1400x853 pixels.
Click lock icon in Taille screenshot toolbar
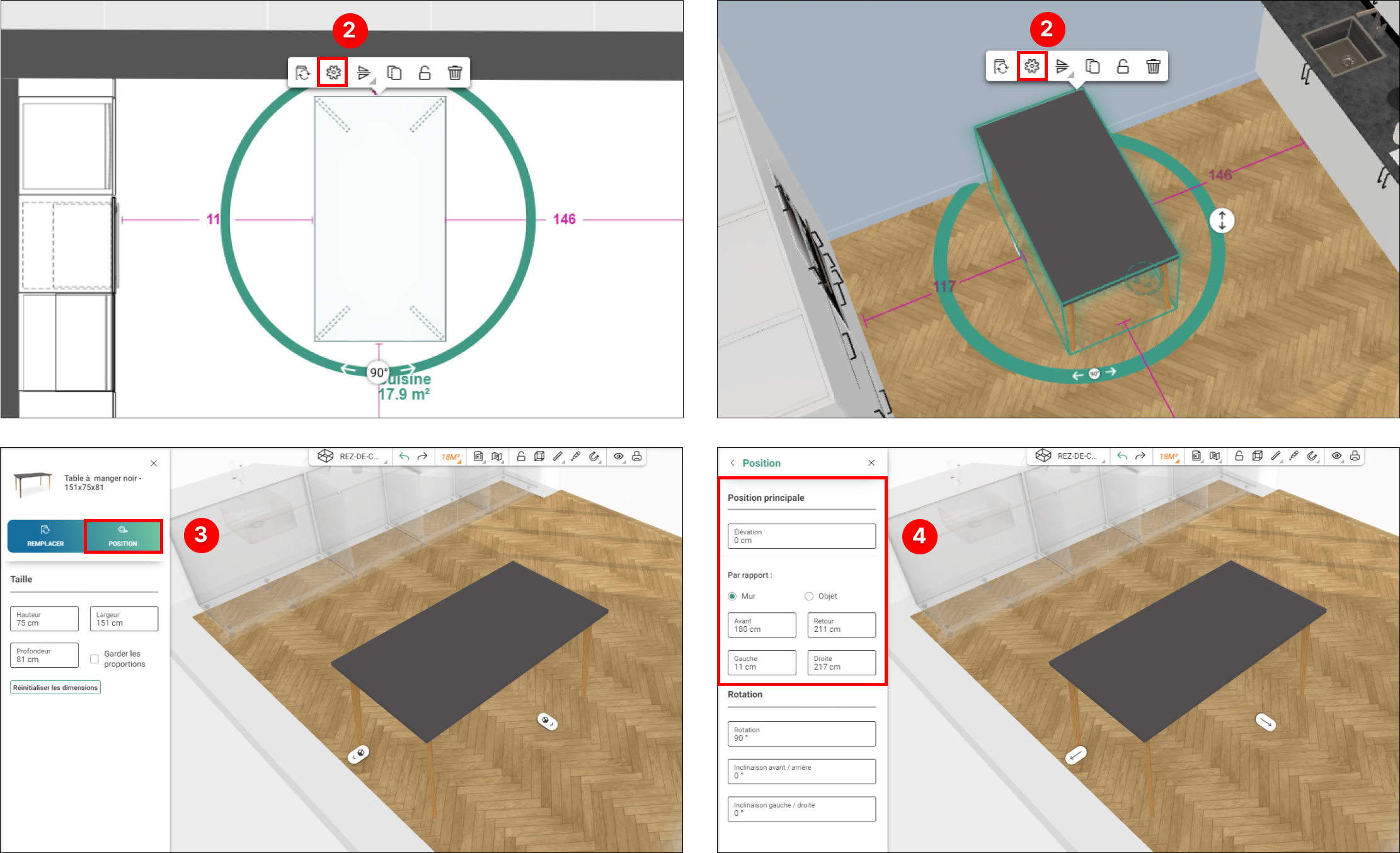[x=521, y=456]
